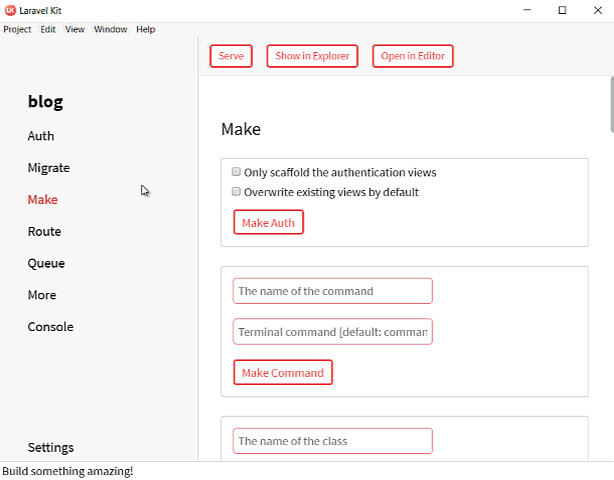Open the Project menu

click(x=17, y=29)
